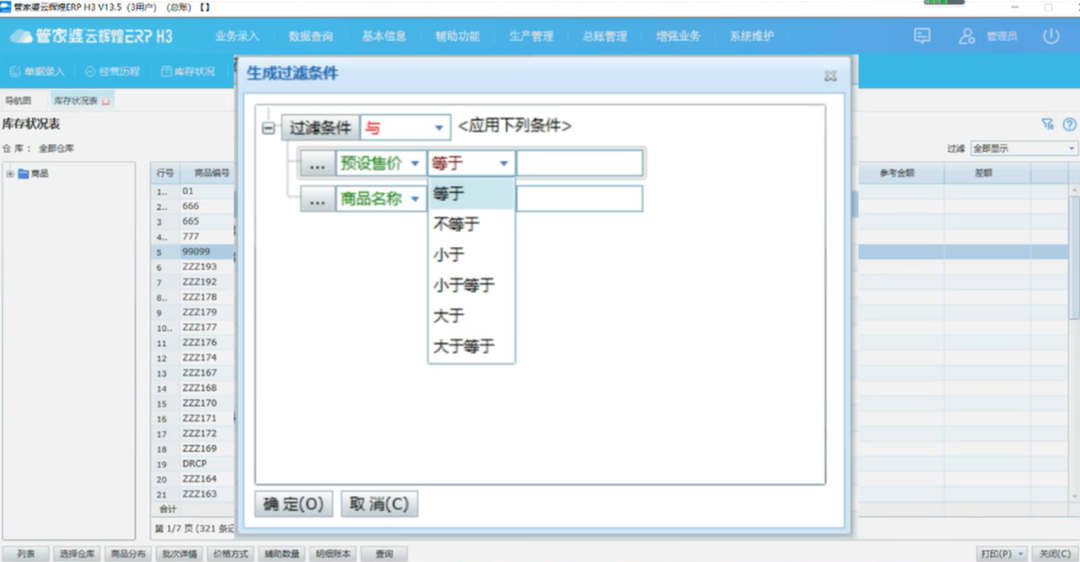Collapse the 过滤条件 tree node
1080x562 pixels.
pos(269,128)
